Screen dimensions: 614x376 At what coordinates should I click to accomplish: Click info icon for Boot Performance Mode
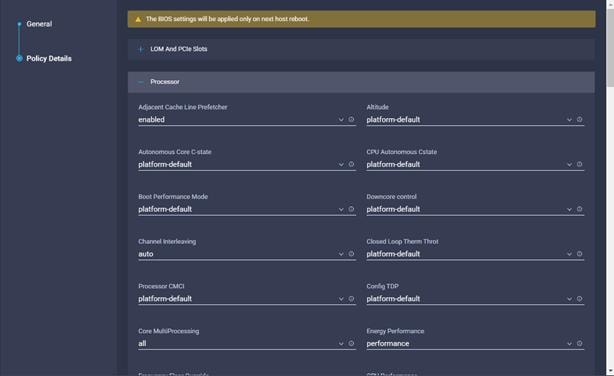351,209
